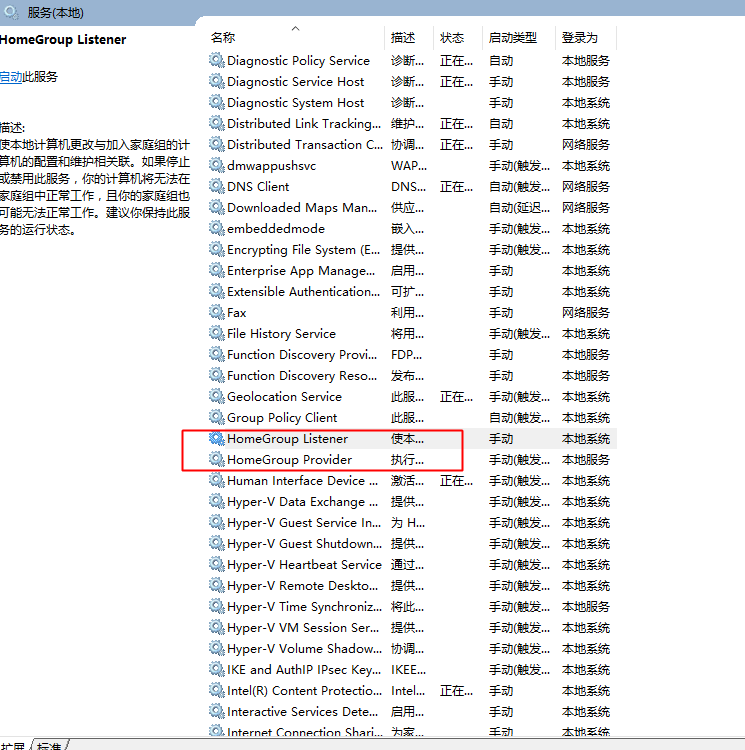Click the gear icon of Group Policy Client
Screen dimensions: 745x750
click(x=217, y=418)
